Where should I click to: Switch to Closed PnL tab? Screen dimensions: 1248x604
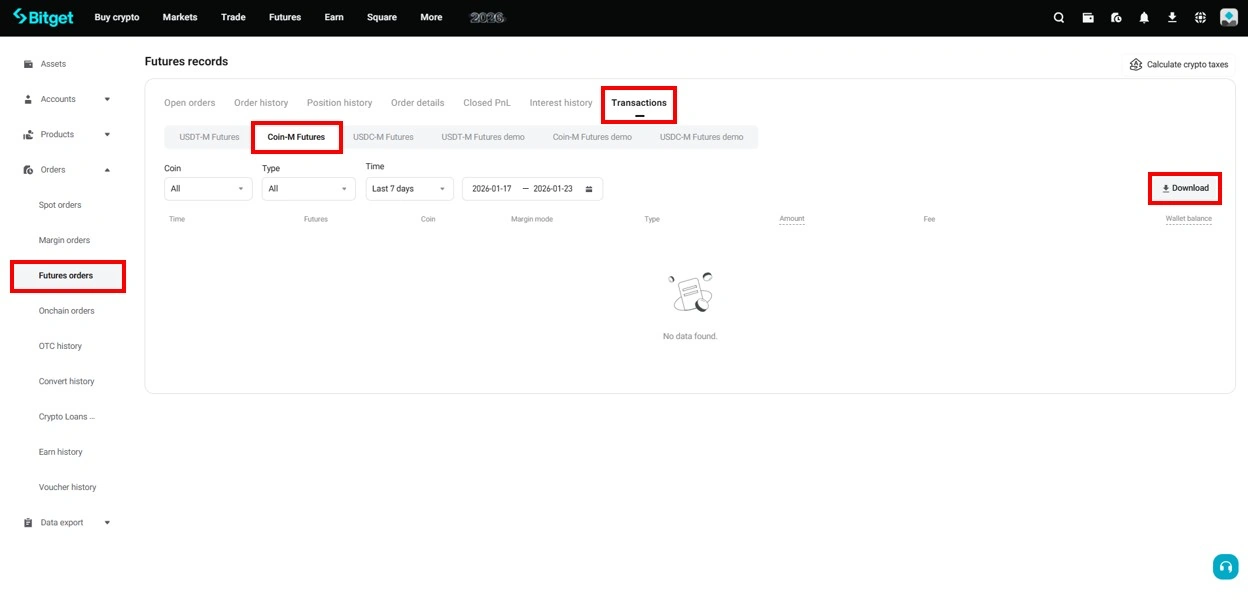point(487,103)
